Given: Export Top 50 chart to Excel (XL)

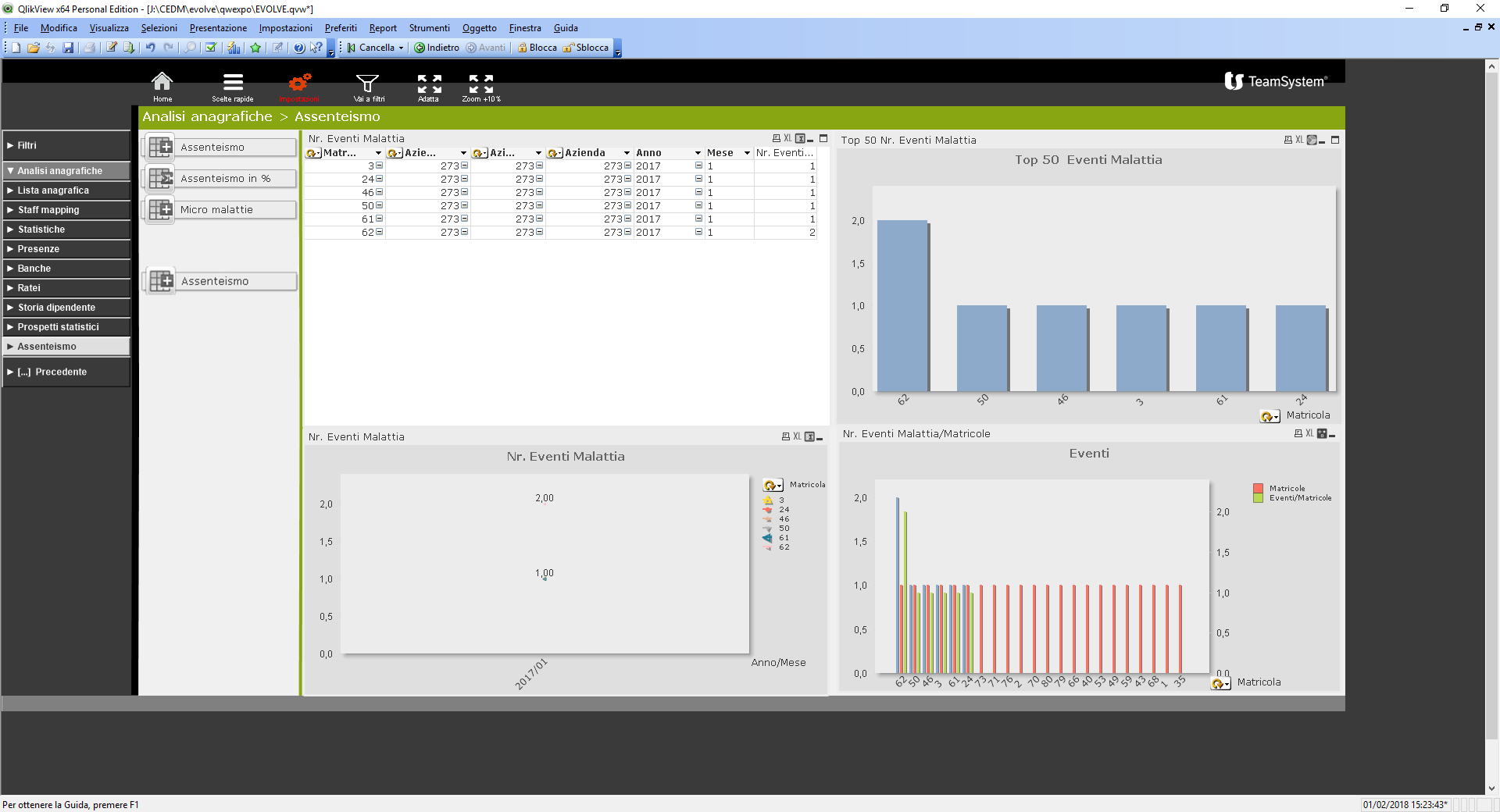Looking at the screenshot, I should pyautogui.click(x=1299, y=140).
